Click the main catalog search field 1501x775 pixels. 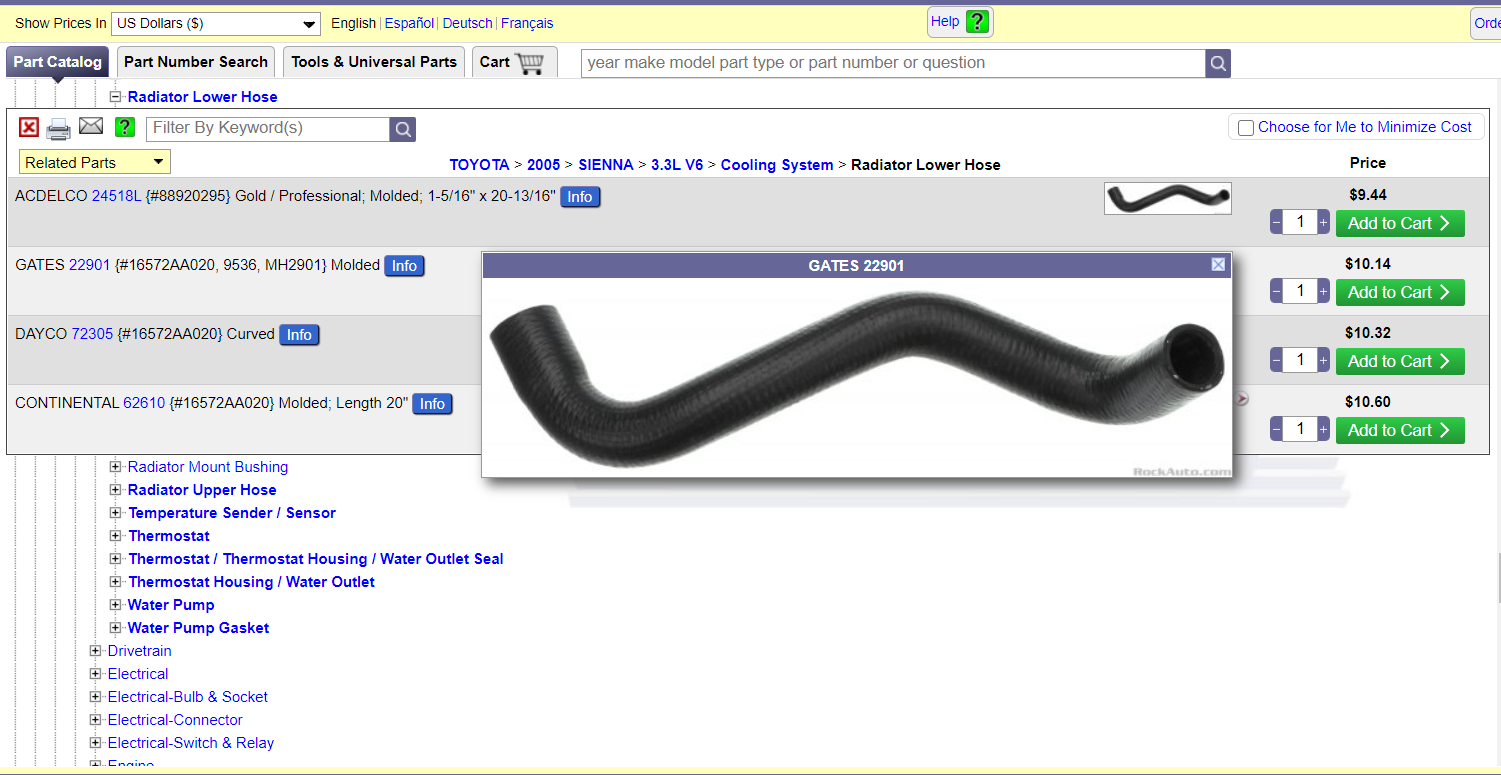(893, 63)
